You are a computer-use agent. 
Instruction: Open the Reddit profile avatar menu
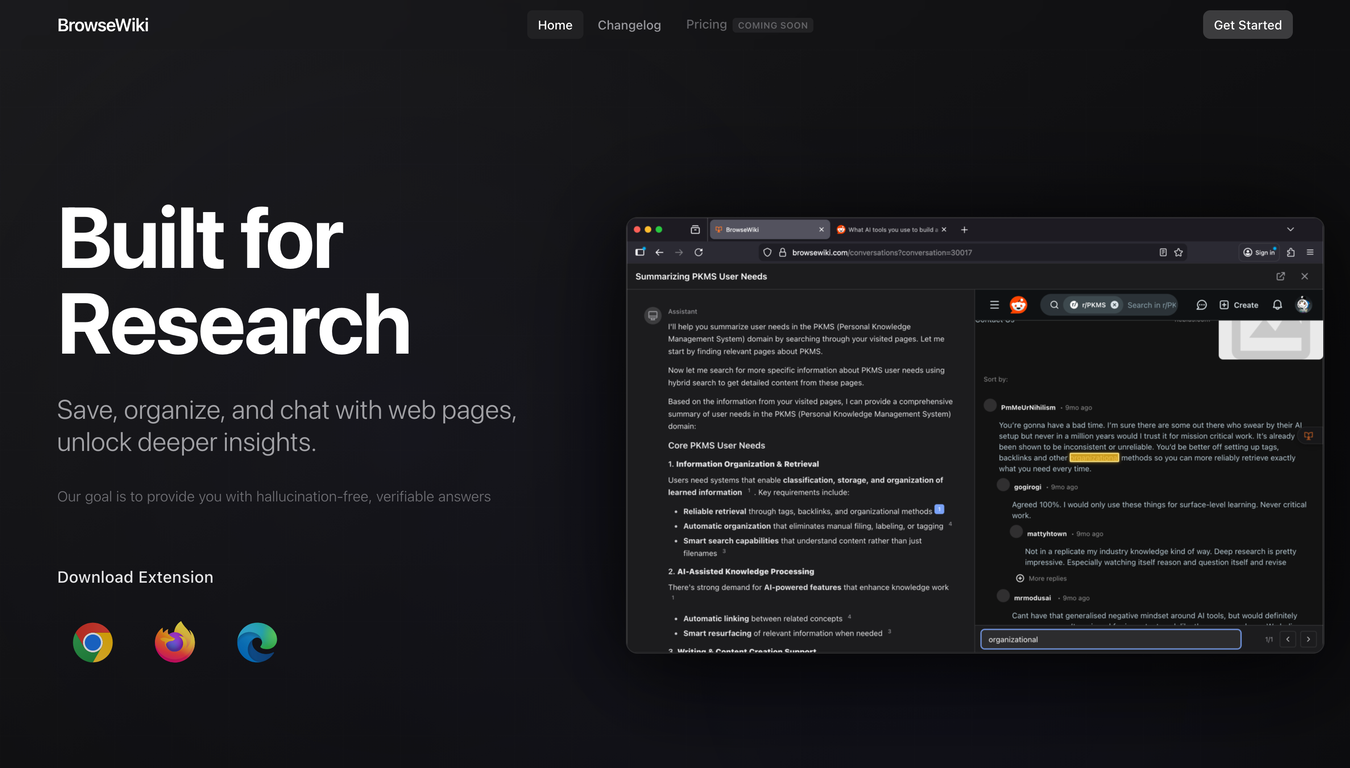(1303, 304)
